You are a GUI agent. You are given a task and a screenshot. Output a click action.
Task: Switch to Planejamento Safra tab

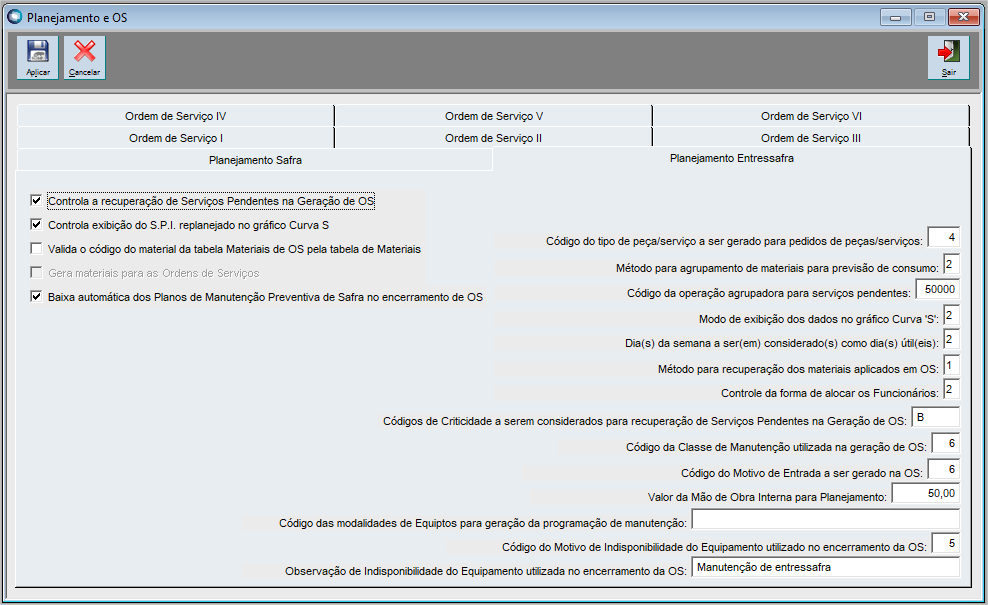[x=255, y=160]
